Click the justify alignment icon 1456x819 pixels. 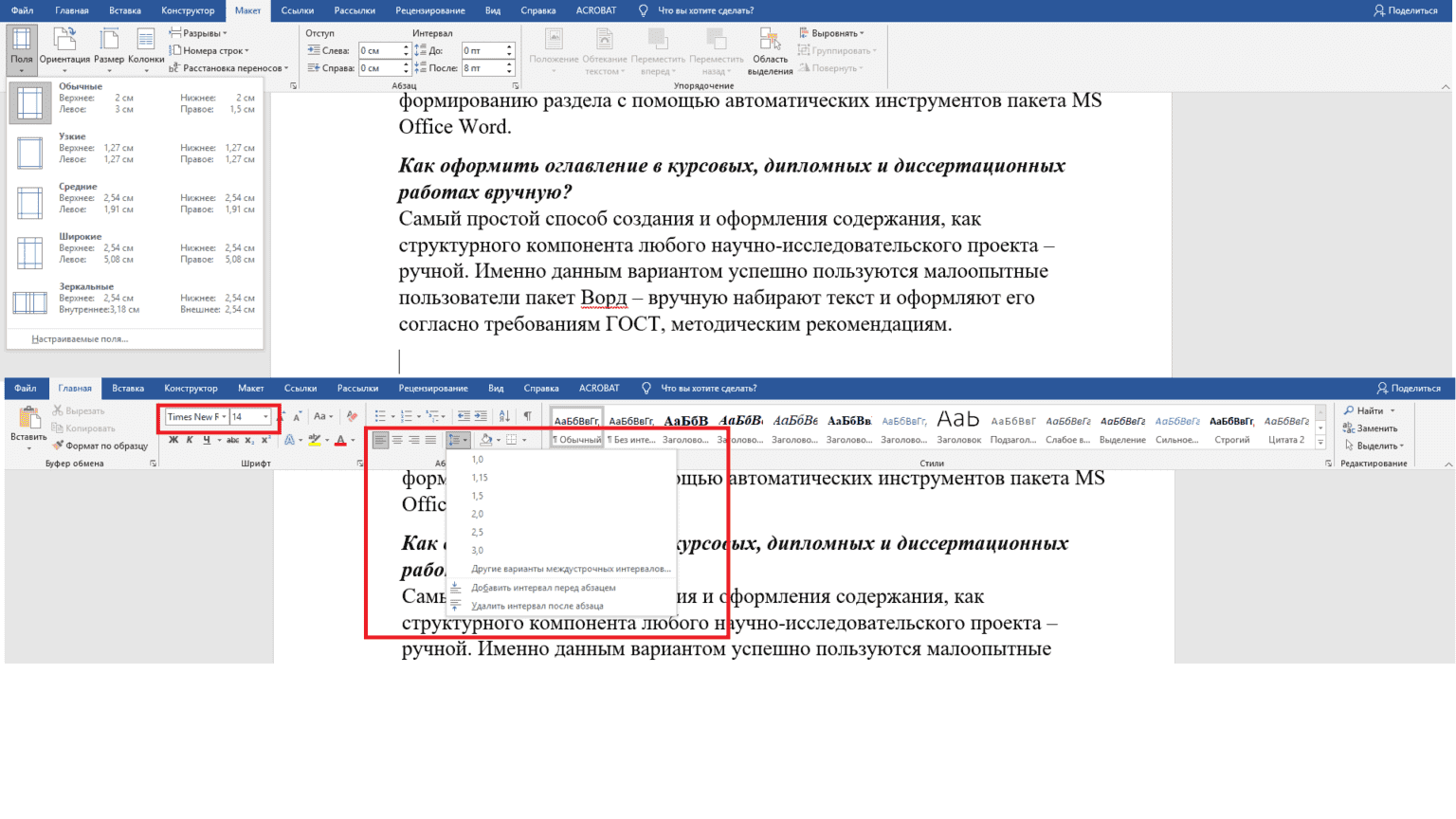tap(430, 440)
